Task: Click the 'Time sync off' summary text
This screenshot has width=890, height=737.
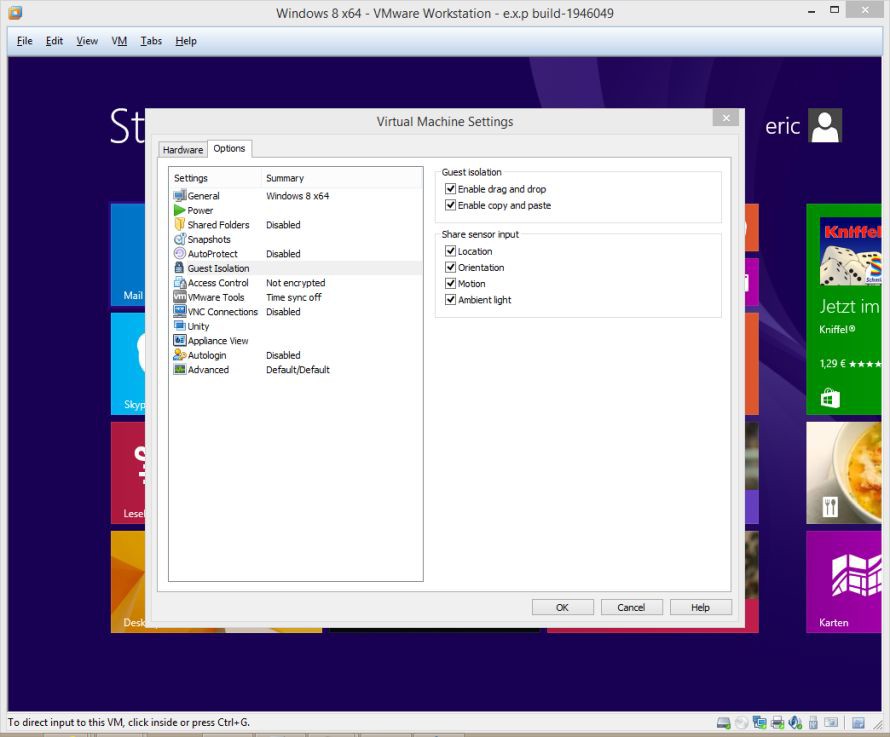Action: [x=293, y=297]
